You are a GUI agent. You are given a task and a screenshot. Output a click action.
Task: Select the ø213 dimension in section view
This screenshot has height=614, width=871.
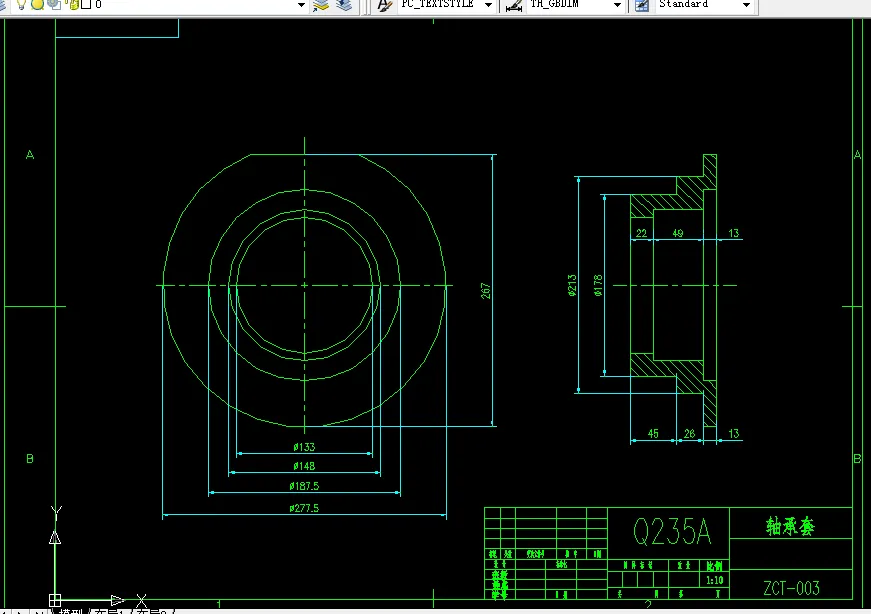[572, 285]
